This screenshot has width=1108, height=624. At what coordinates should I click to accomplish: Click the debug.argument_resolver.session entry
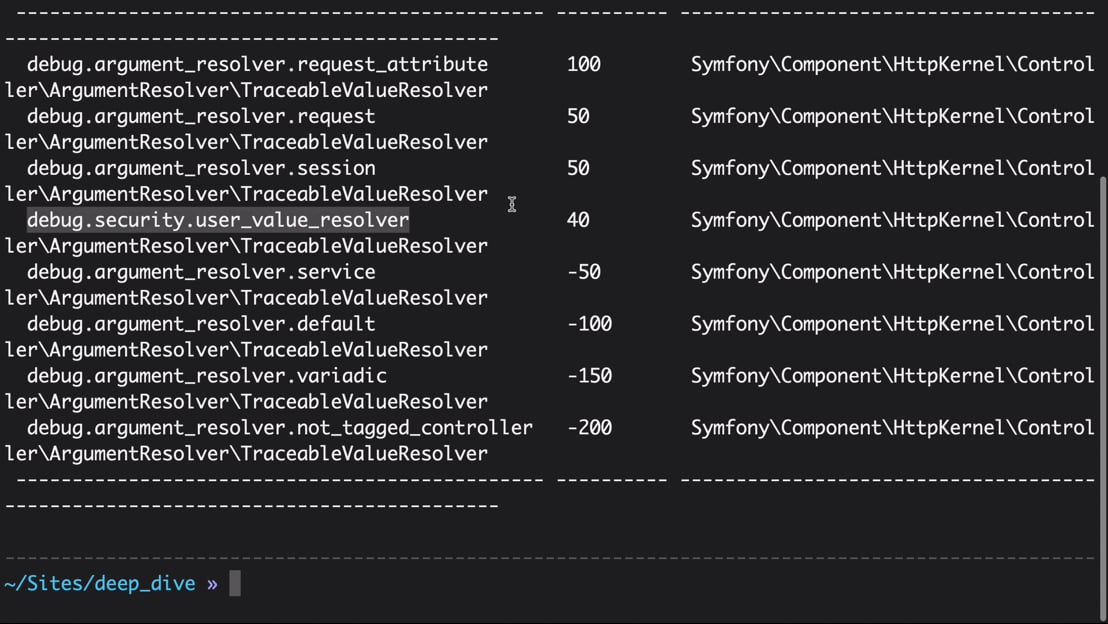click(201, 168)
